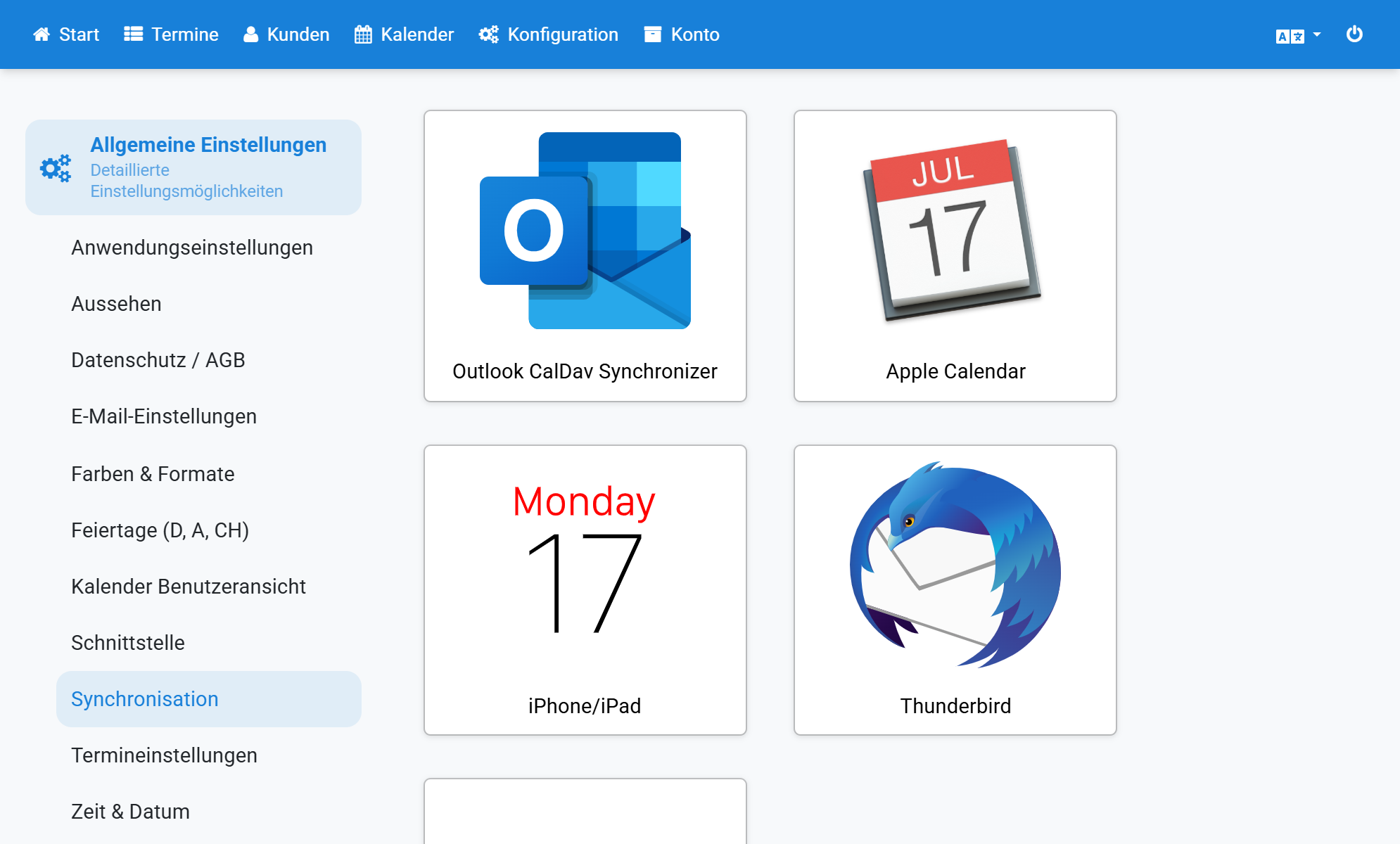
Task: Click the Outlook CalDav Synchronizer label
Action: (x=585, y=371)
